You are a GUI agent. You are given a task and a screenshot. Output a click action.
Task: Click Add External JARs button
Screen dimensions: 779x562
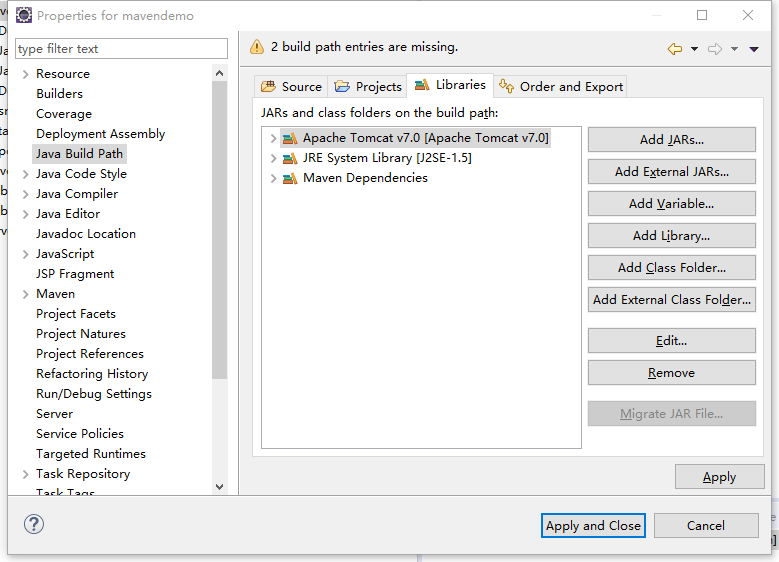tap(672, 171)
